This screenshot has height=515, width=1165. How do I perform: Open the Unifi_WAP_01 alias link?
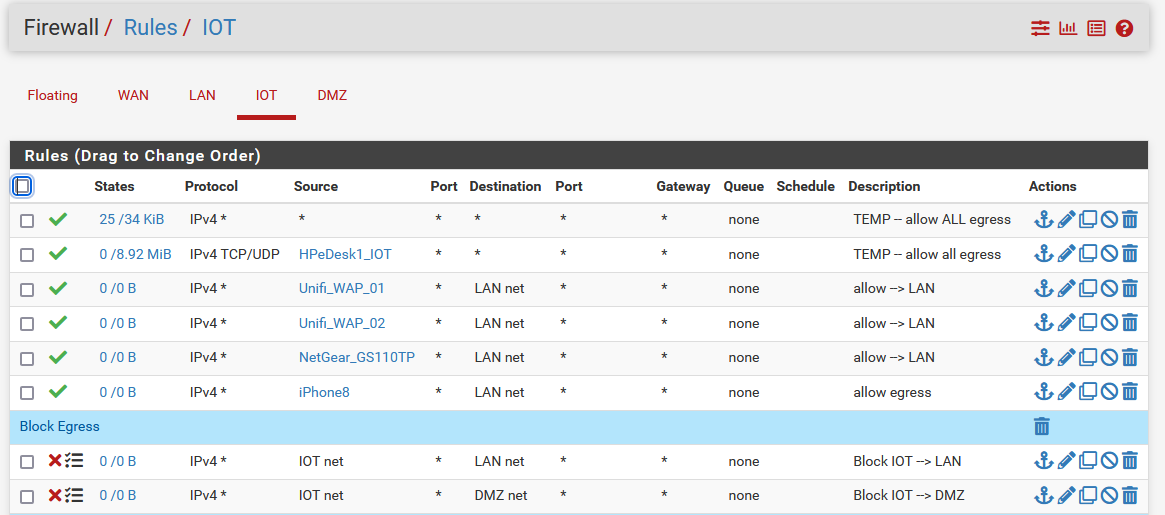(x=342, y=288)
